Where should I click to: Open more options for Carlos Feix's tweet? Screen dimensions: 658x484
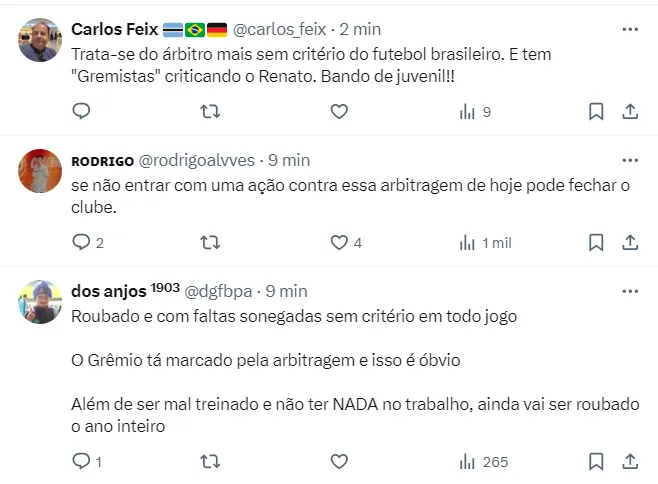630,29
